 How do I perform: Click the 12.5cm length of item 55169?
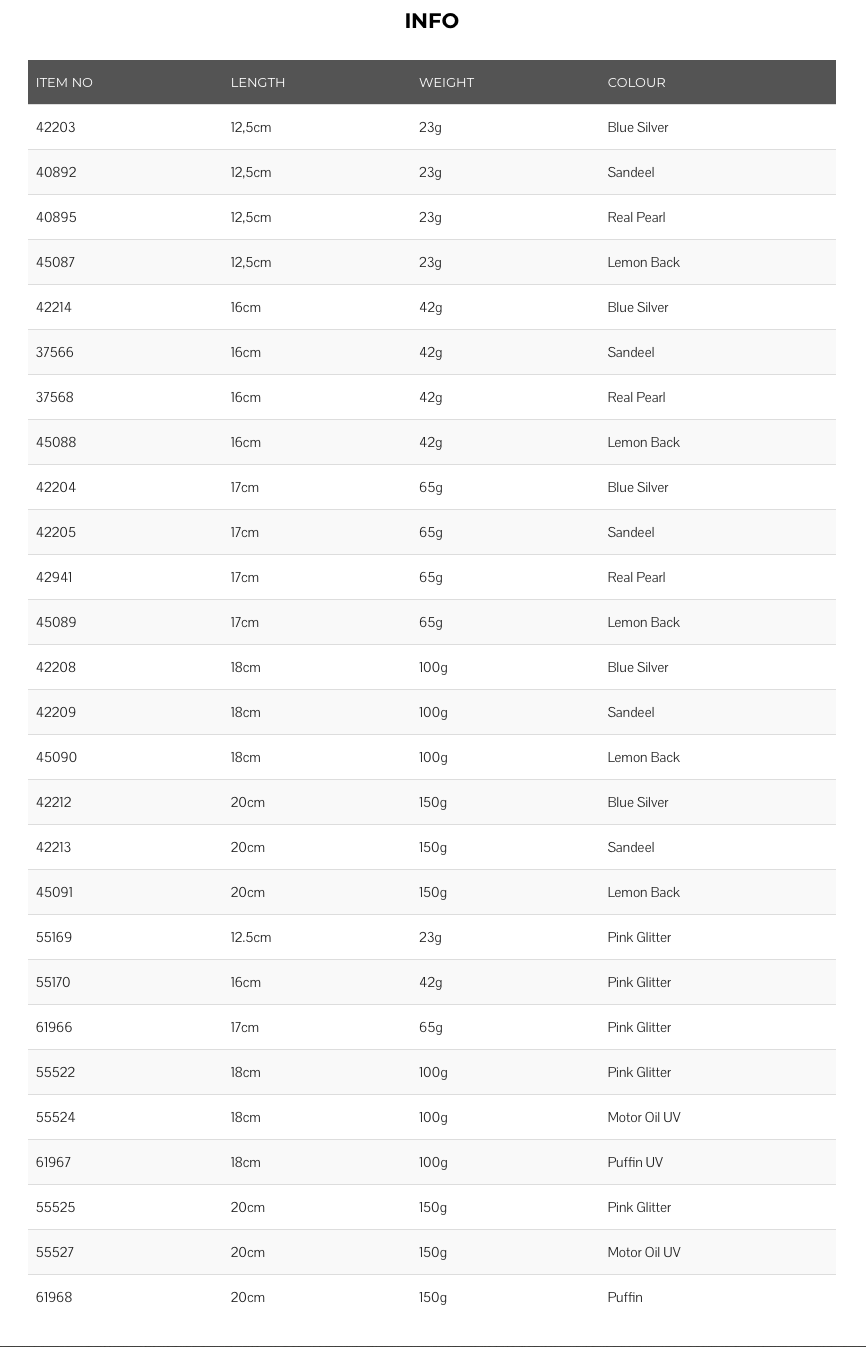(251, 937)
